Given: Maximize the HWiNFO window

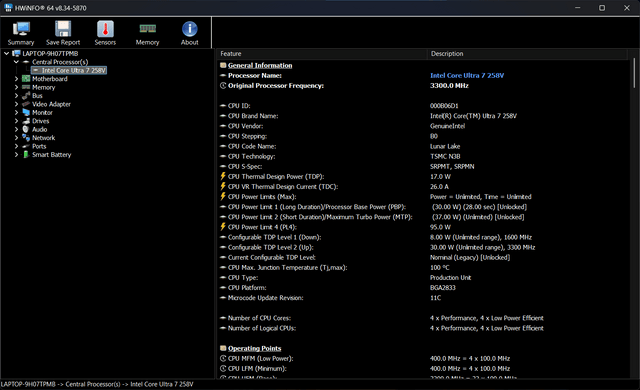Looking at the screenshot, I should (x=602, y=8).
